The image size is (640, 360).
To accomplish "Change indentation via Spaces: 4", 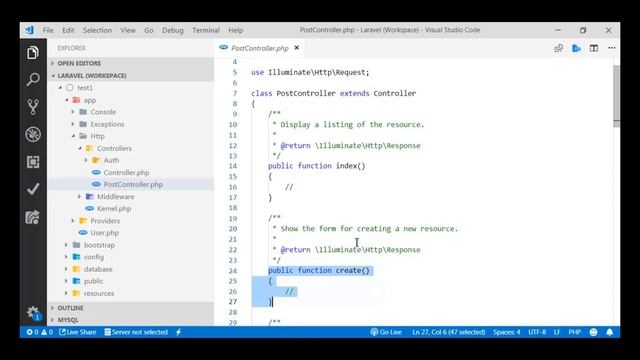I will (507, 332).
